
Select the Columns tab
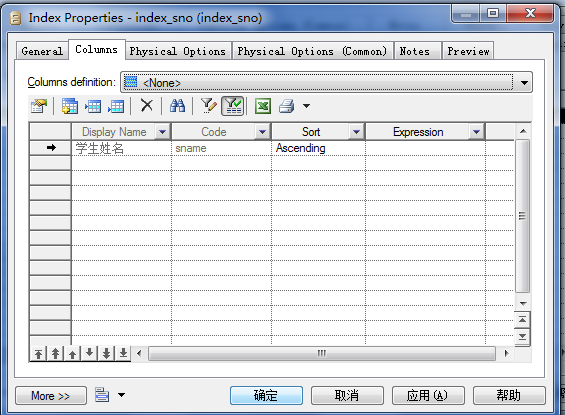tap(97, 49)
